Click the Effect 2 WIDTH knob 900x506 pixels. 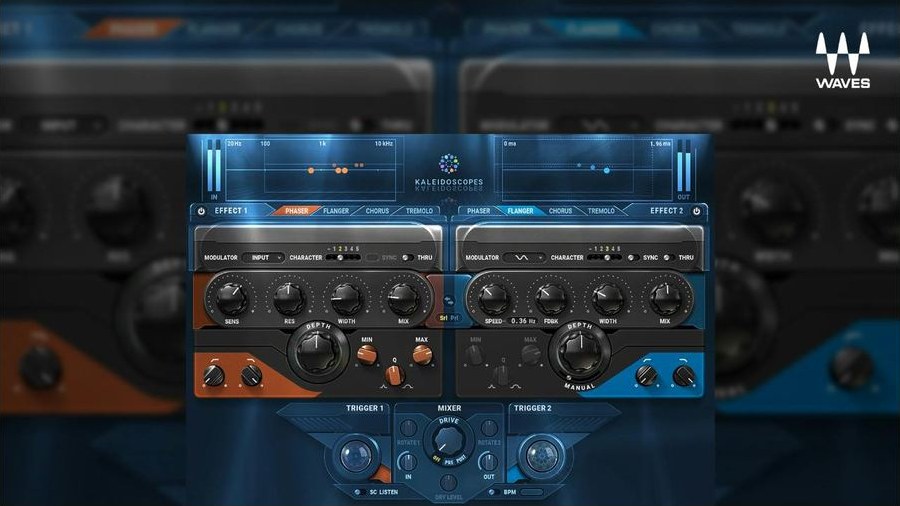[x=608, y=298]
